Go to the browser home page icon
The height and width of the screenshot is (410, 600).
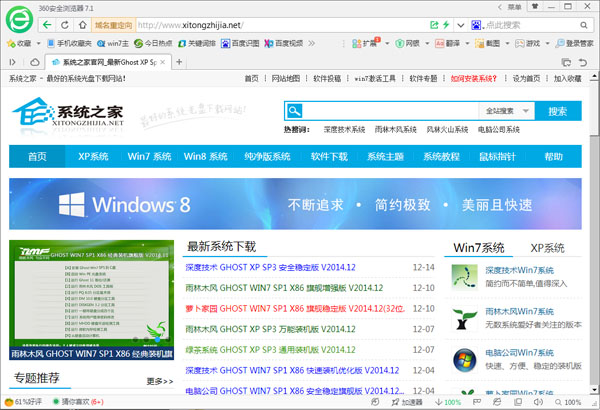pos(83,25)
